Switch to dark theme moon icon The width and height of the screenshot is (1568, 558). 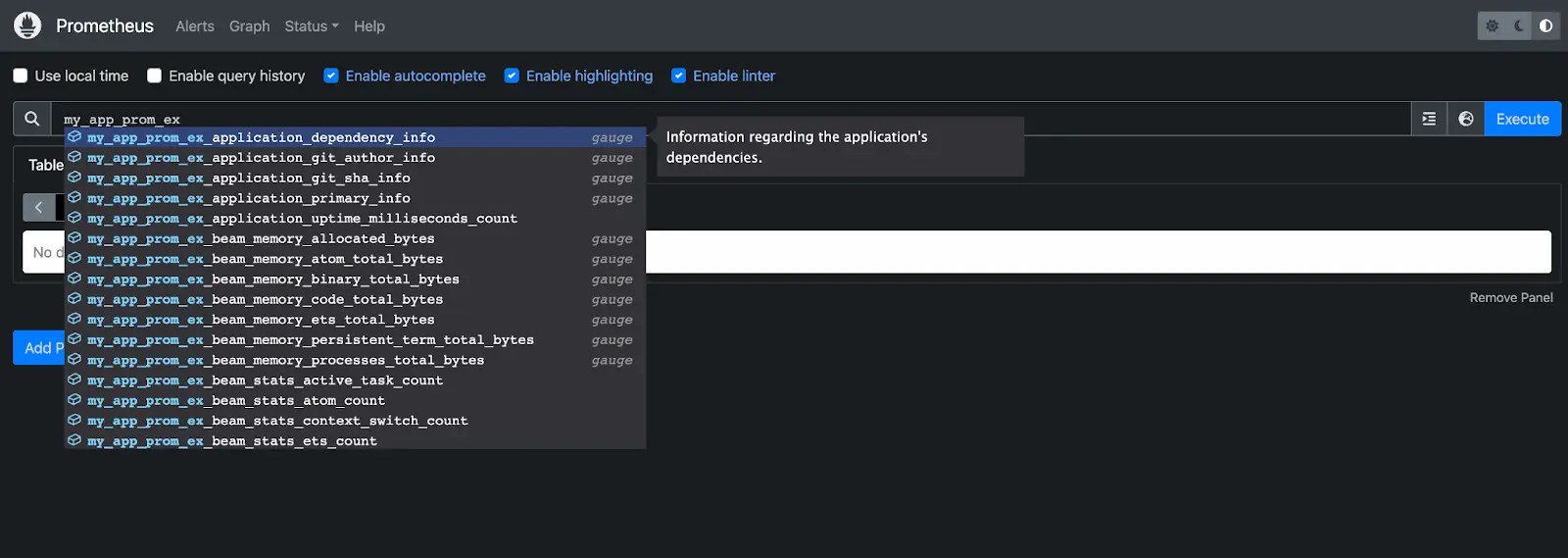(1519, 26)
